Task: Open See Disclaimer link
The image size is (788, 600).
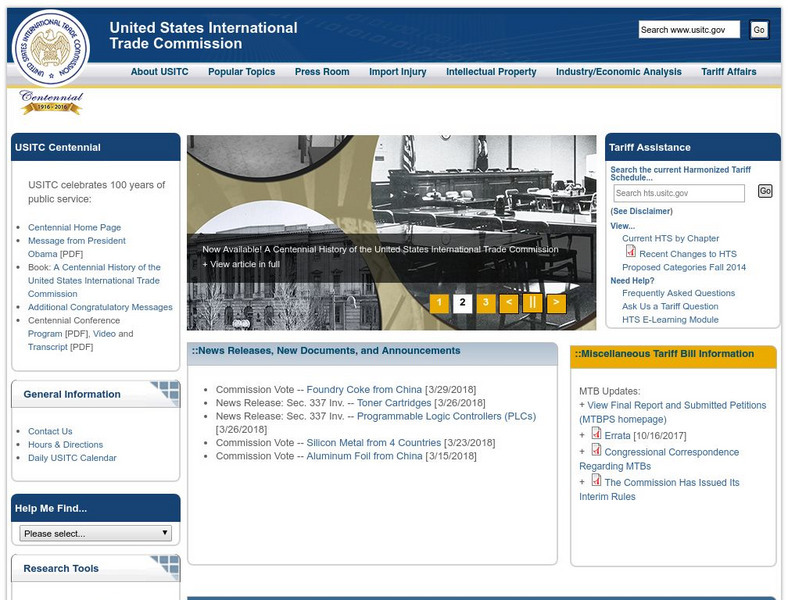Action: (641, 211)
